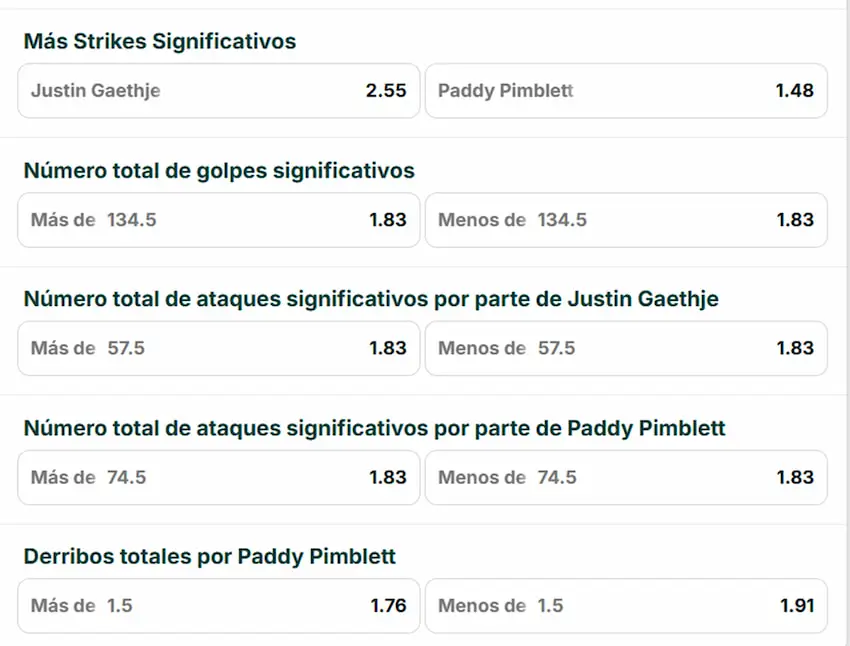Tap the 1.48 odds for Pimblett

(x=794, y=91)
